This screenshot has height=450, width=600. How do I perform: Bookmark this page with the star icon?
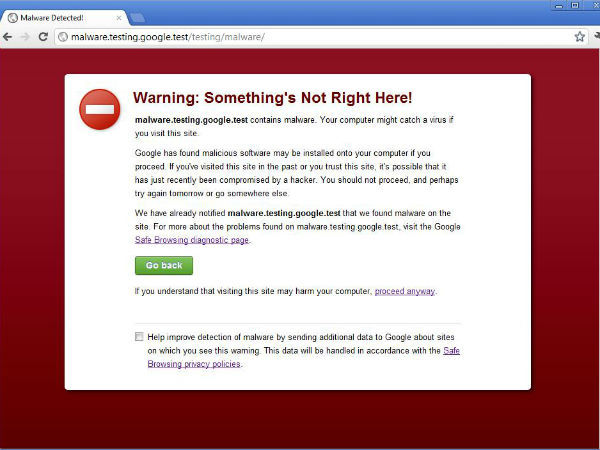tap(579, 37)
